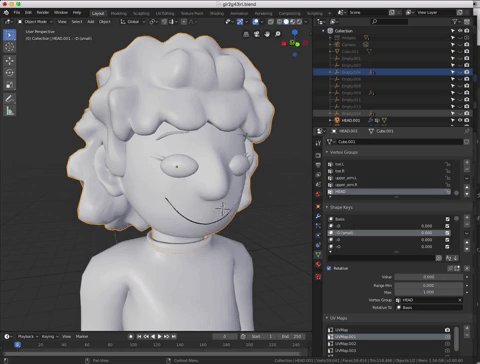480x364 pixels.
Task: Toggle perspective/orthographic grid icon in viewport
Action: [246, 34]
